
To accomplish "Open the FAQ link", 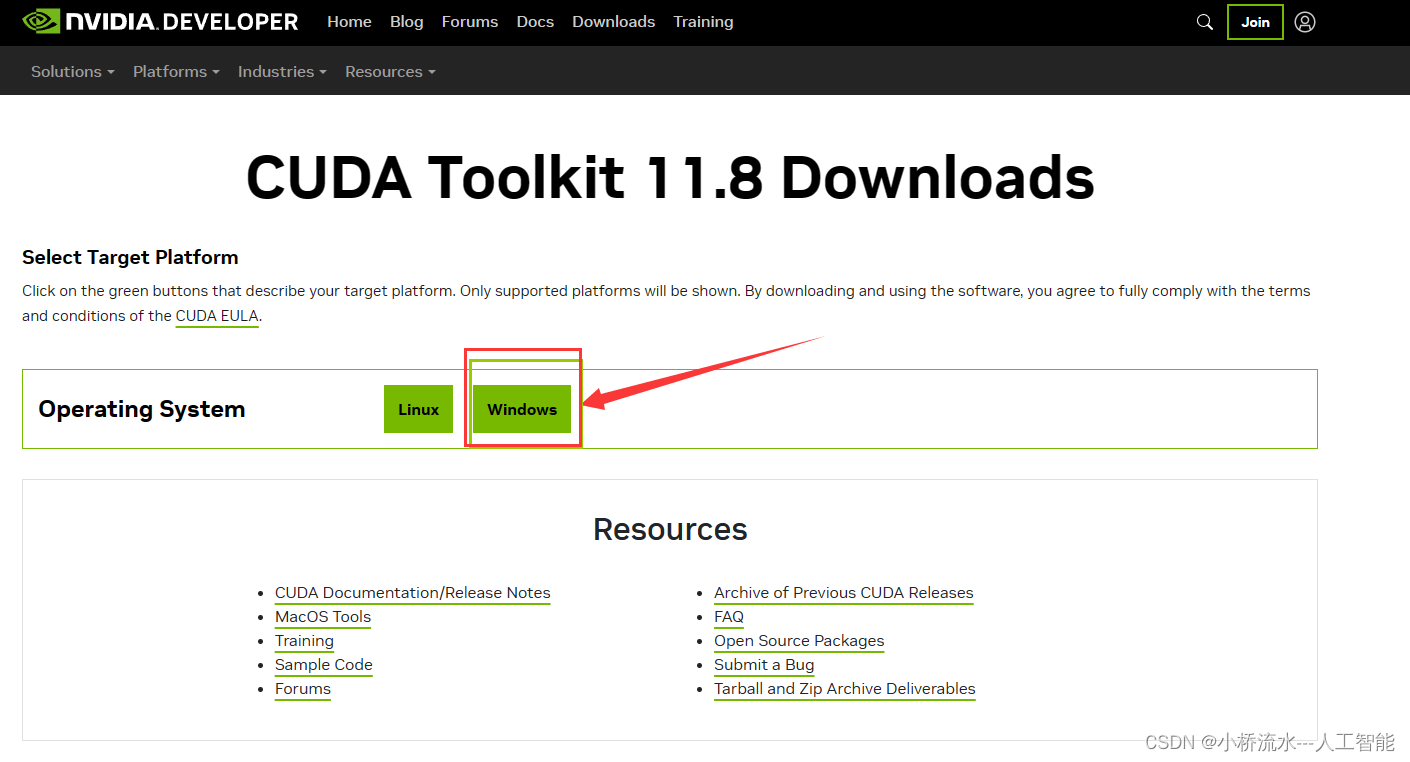I will coord(729,617).
